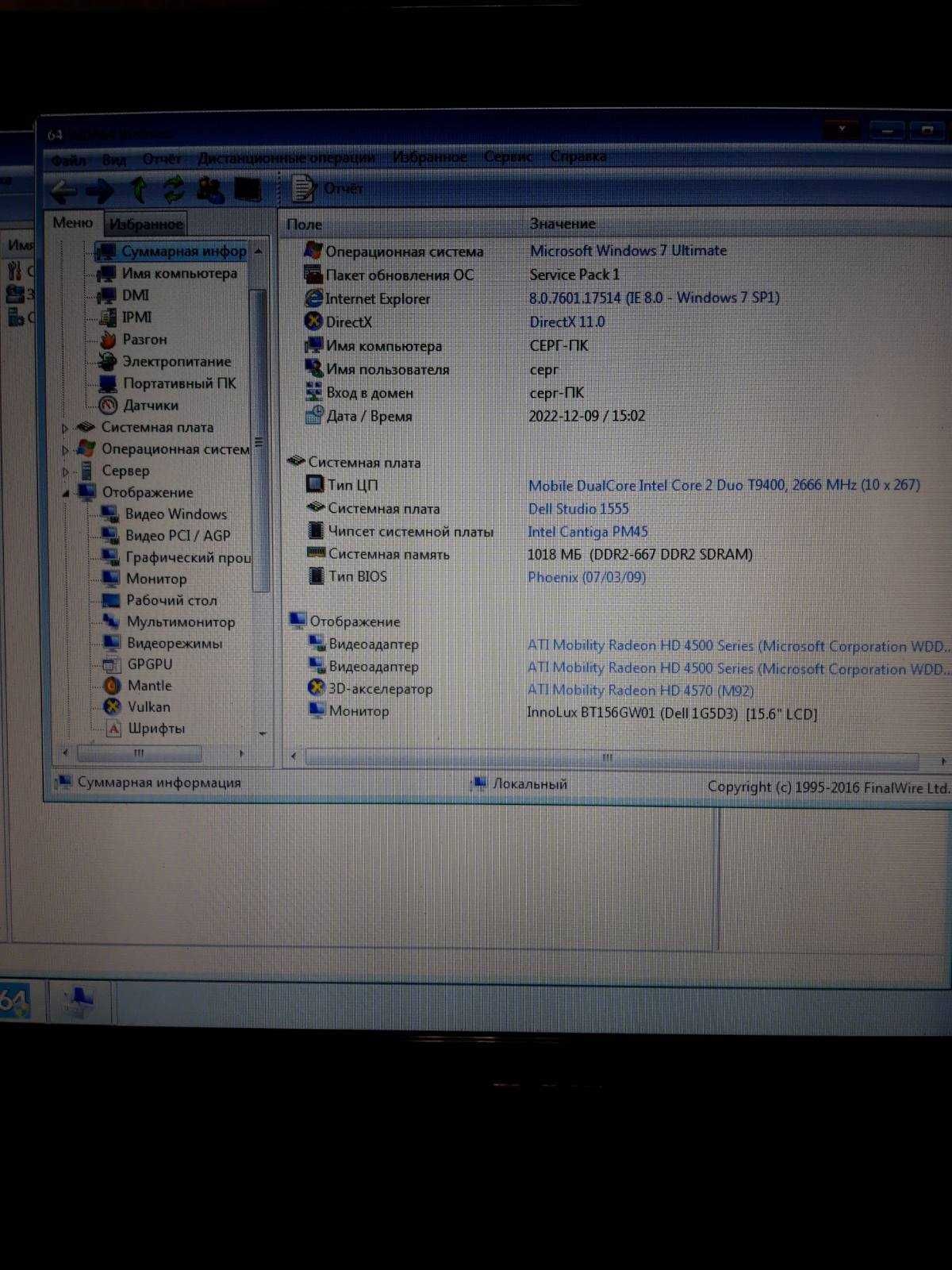952x1270 pixels.
Task: Open Microsoft Windows 7 Ultimate link
Action: pos(628,251)
